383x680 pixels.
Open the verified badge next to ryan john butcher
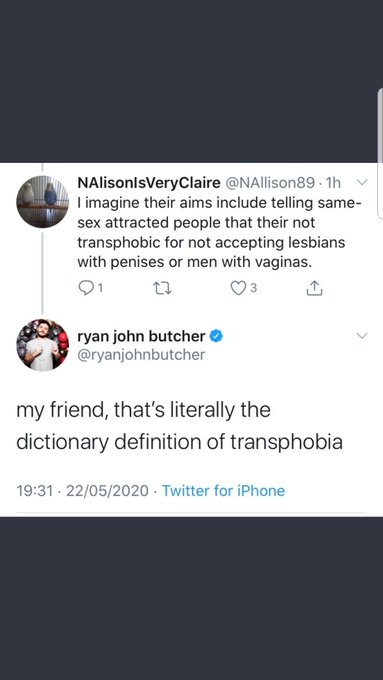[x=216, y=336]
